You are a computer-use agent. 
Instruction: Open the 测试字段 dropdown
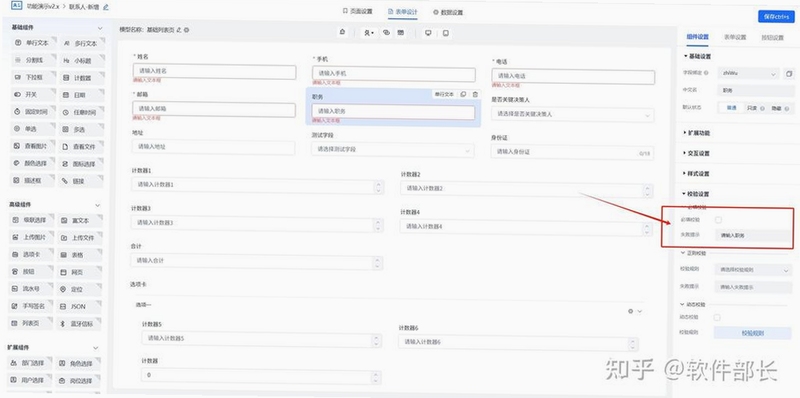coord(392,150)
